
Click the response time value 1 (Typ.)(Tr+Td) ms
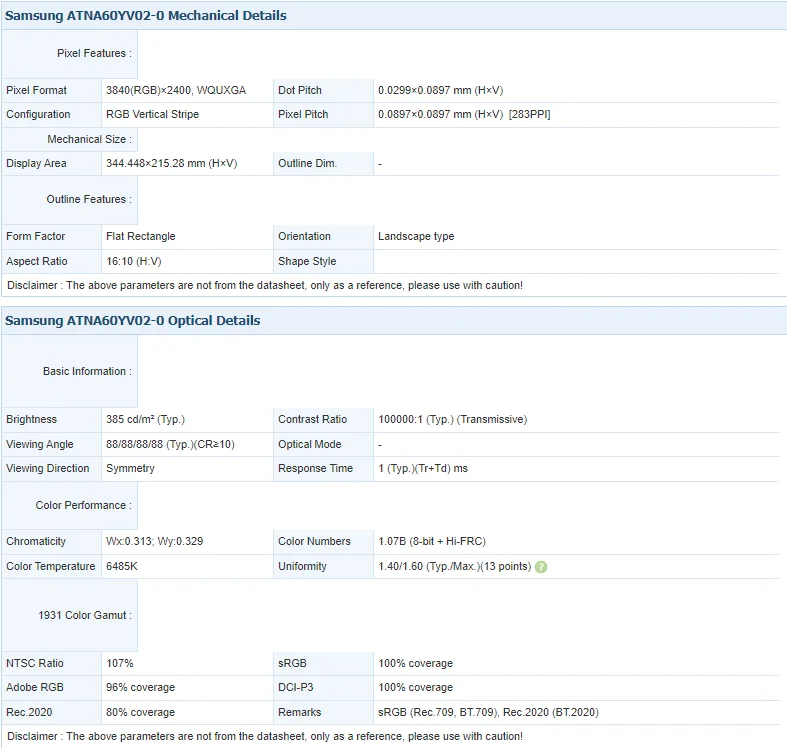tap(423, 468)
